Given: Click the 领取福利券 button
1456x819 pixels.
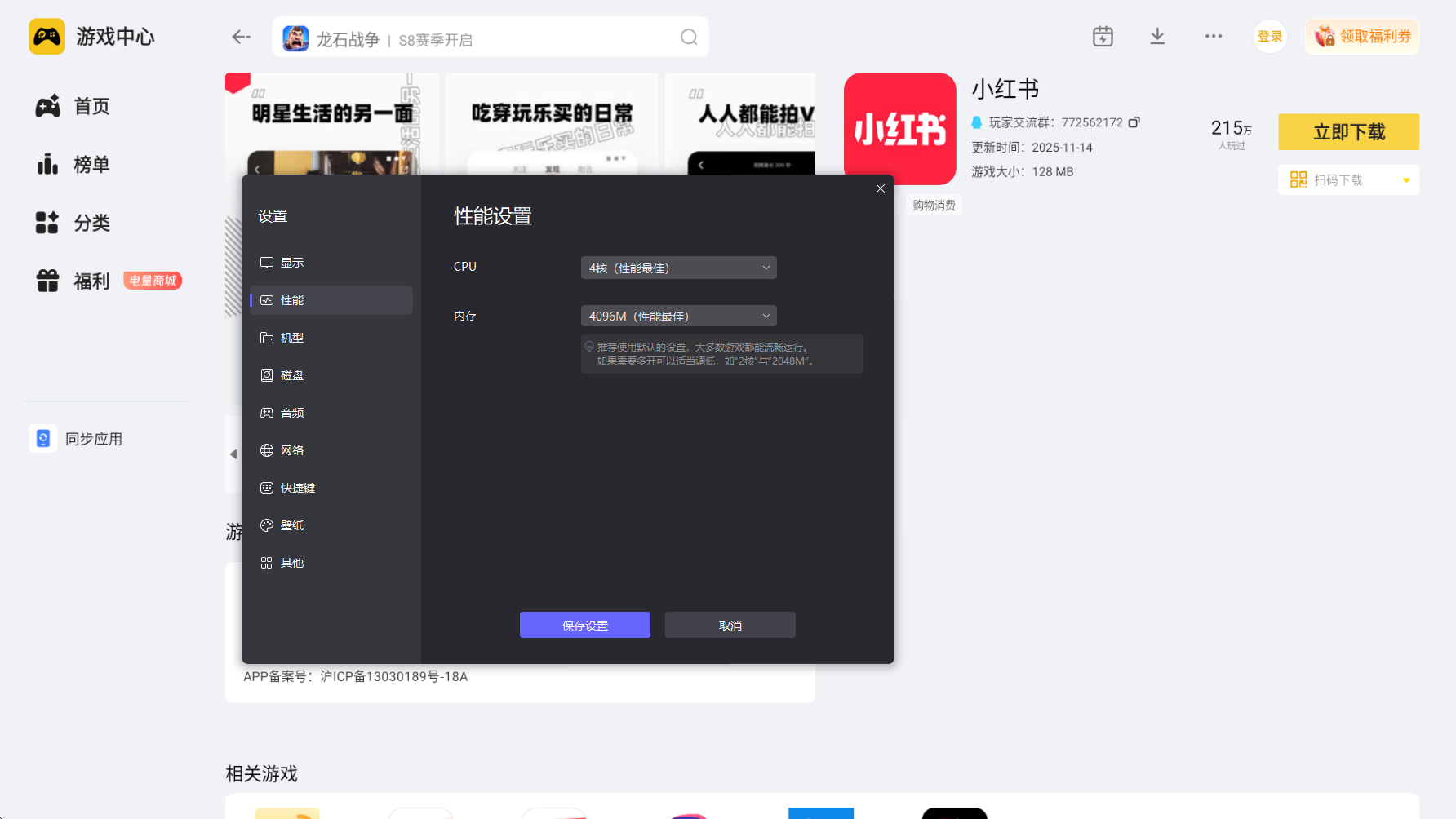Looking at the screenshot, I should (1362, 37).
